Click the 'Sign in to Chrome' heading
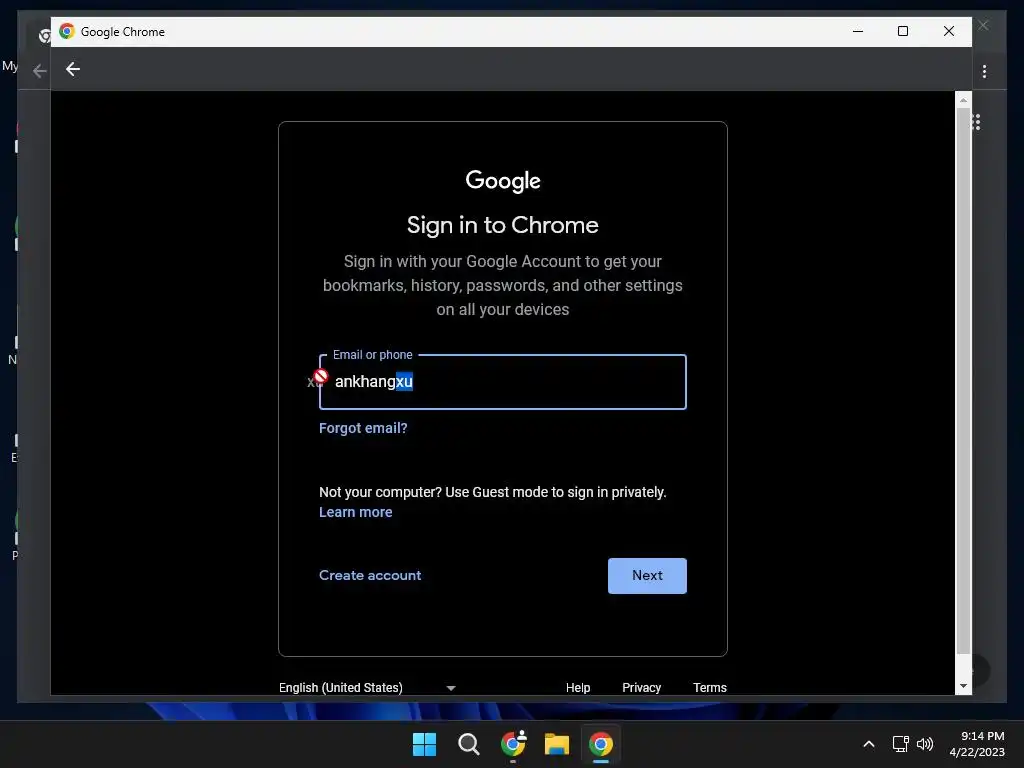The width and height of the screenshot is (1024, 768). [503, 225]
